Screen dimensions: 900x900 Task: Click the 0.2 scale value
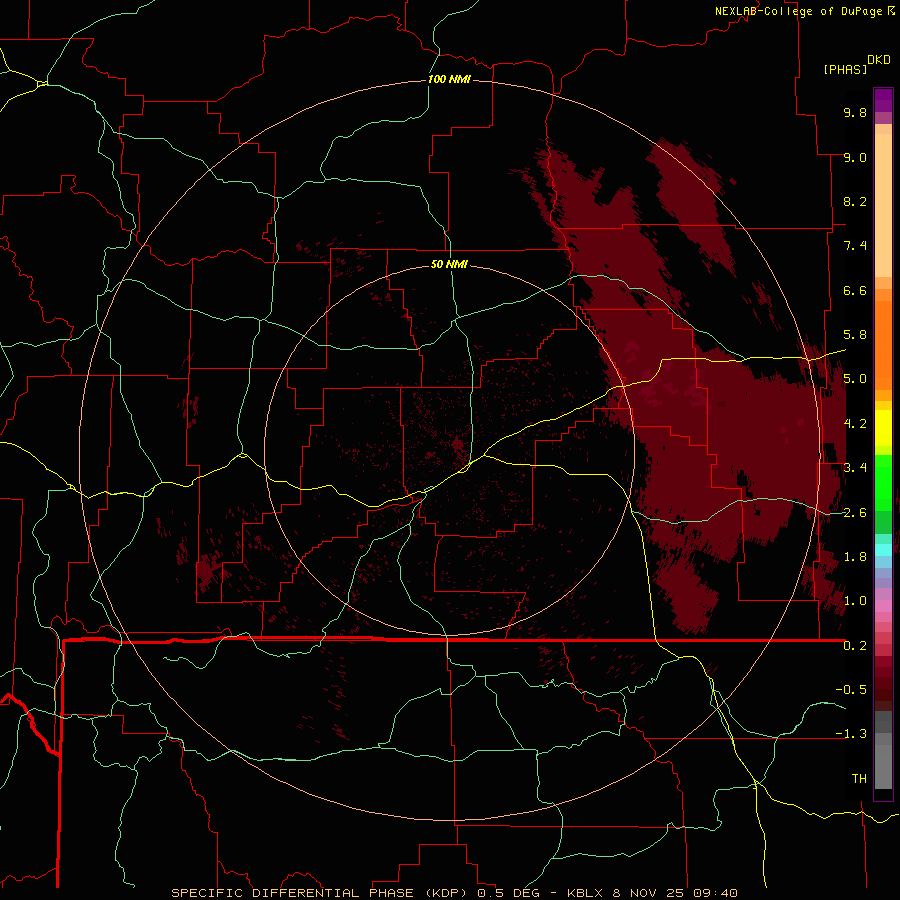tap(855, 646)
